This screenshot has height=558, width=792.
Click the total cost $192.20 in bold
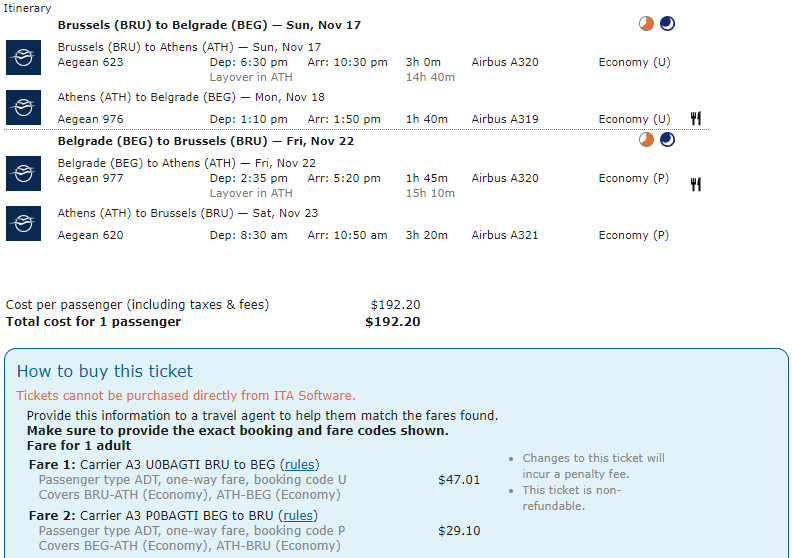[392, 322]
